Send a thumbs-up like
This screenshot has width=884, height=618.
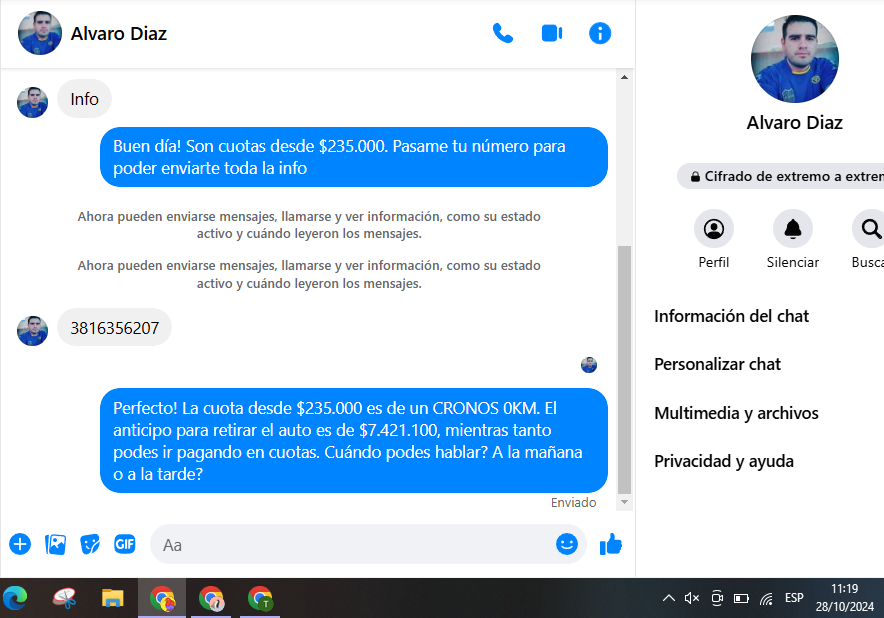pos(611,545)
